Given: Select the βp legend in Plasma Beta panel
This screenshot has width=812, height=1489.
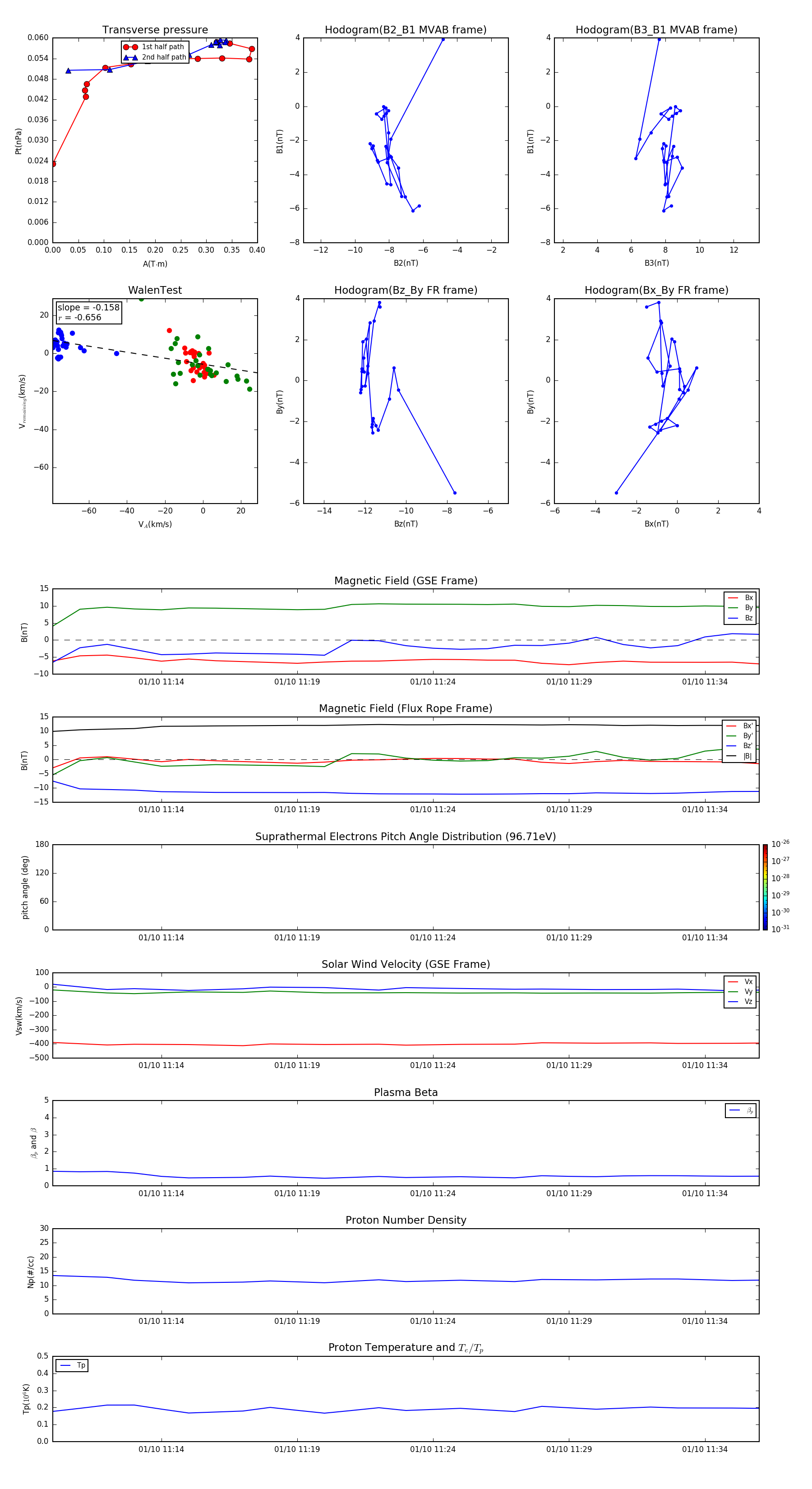Looking at the screenshot, I should 741,1110.
